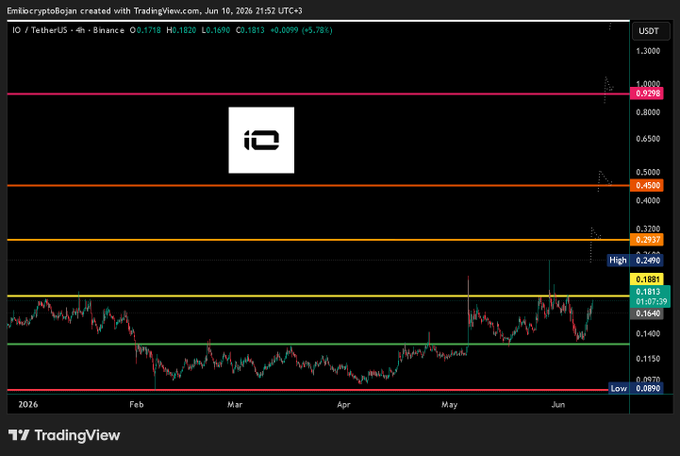The image size is (680, 456).
Task: Select the 0.9298 pink price label
Action: 647,93
